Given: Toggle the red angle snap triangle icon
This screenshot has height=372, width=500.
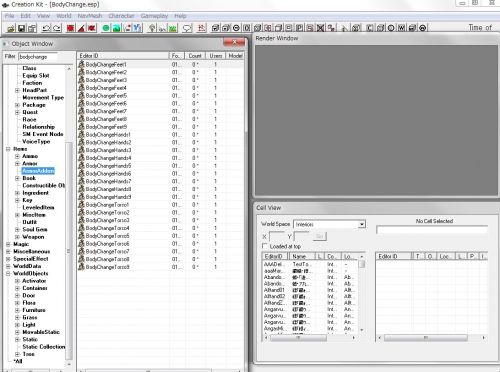Looking at the screenshot, I should tap(81, 28).
